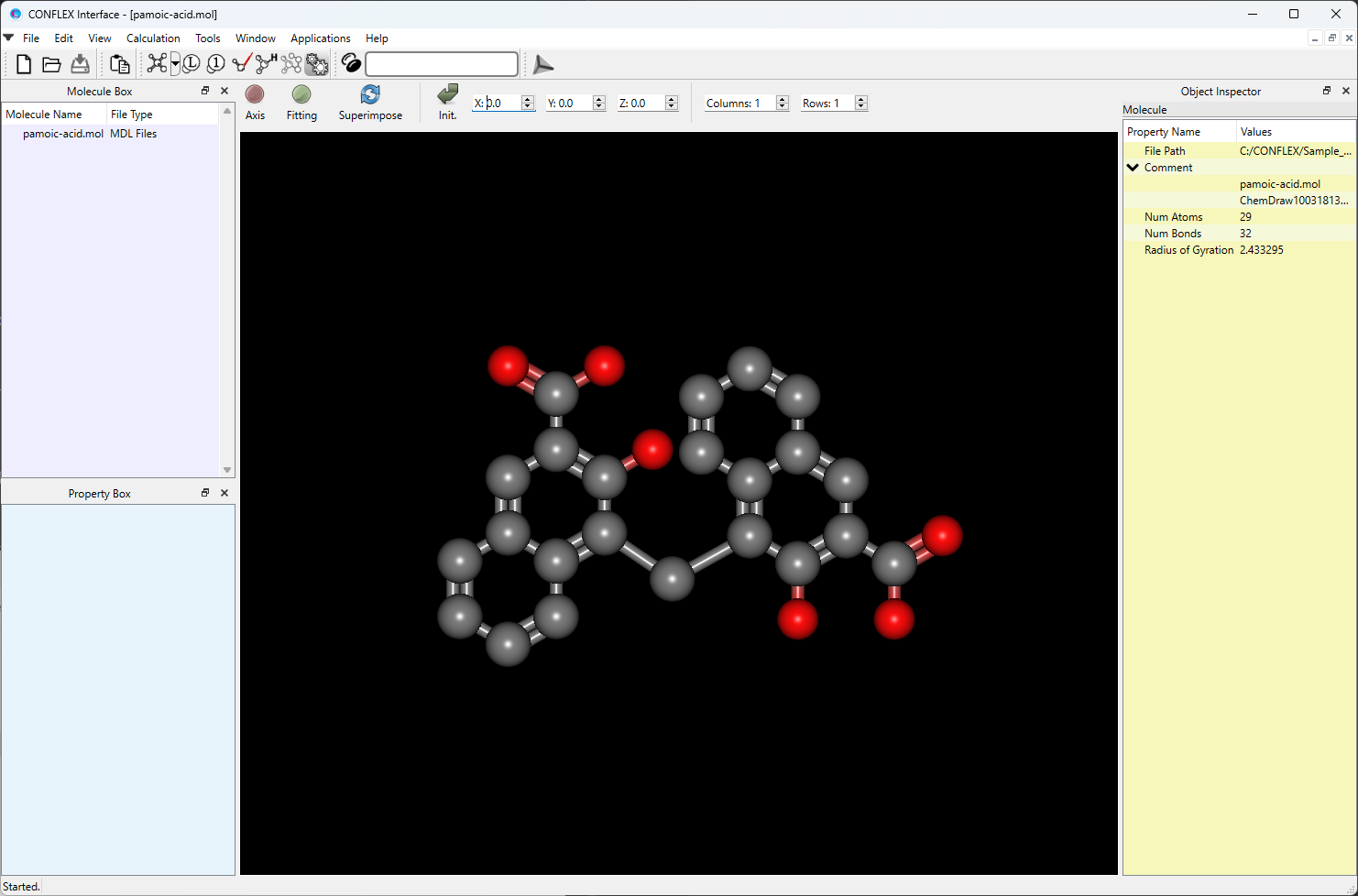Viewport: 1358px width, 896px height.
Task: Open a file with the folder icon
Action: click(x=51, y=64)
